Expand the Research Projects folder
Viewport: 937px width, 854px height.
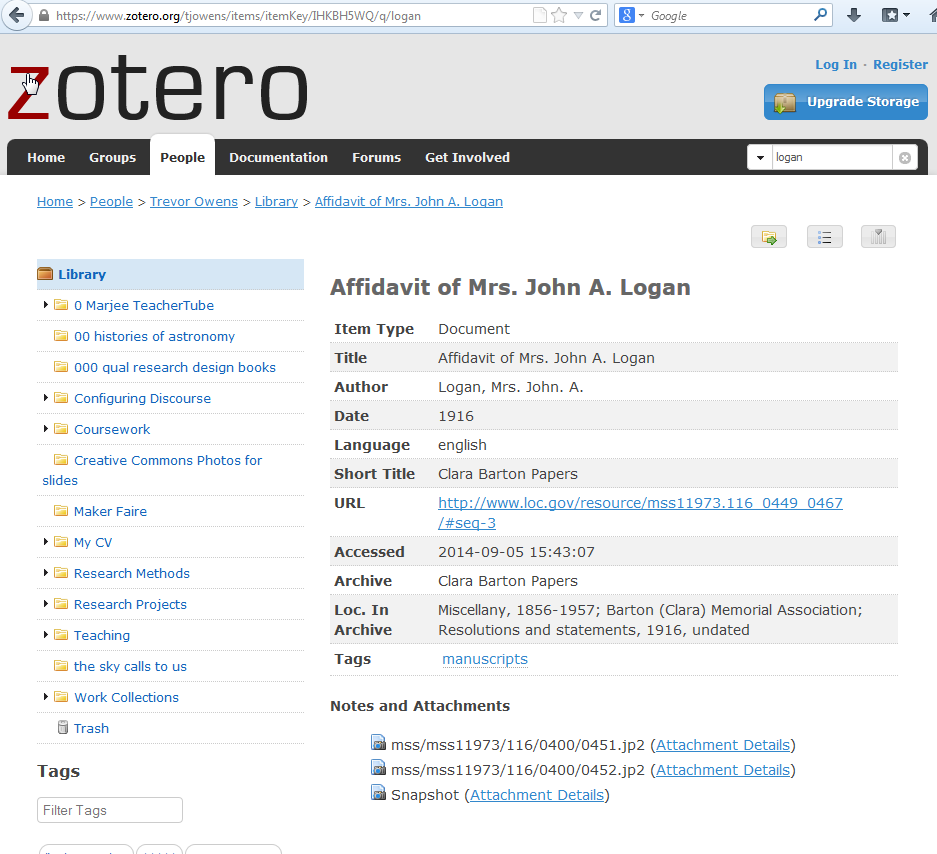pyautogui.click(x=46, y=604)
